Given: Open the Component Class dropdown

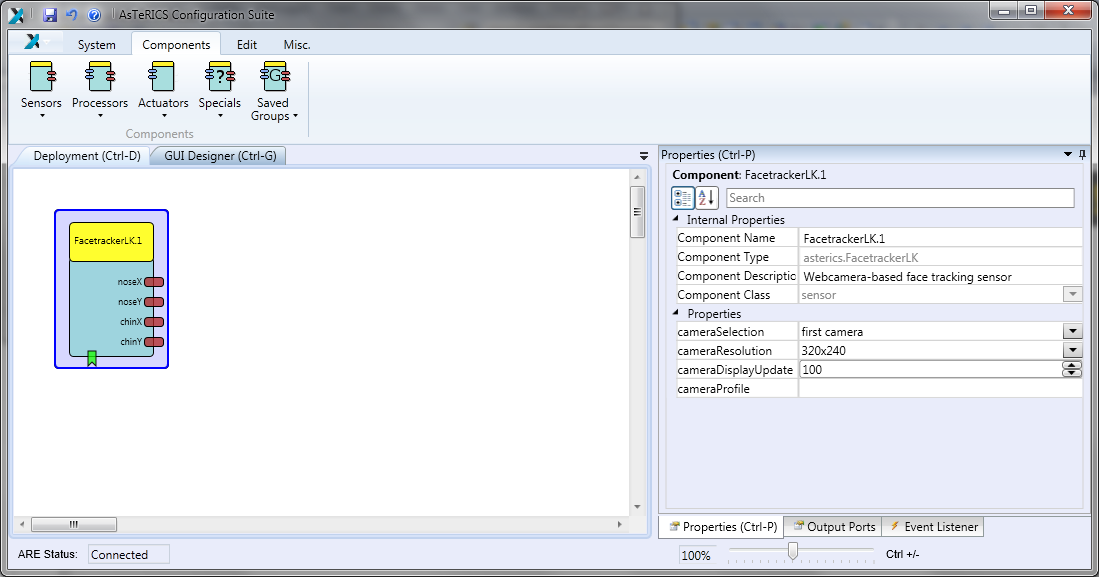Looking at the screenshot, I should (1072, 294).
